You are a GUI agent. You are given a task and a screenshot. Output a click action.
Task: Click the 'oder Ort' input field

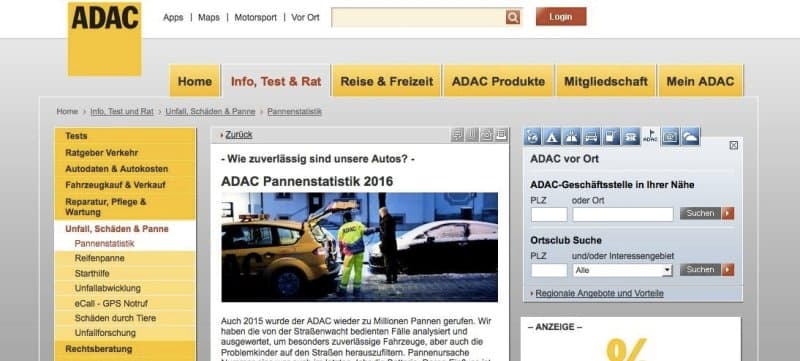622,214
